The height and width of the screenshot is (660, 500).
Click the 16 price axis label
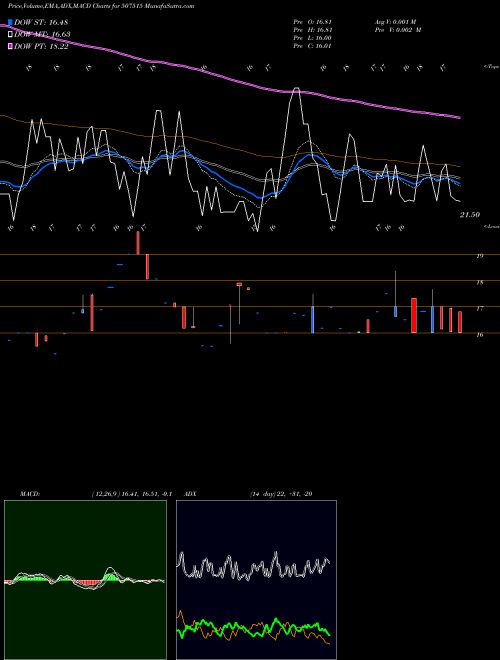coord(480,335)
